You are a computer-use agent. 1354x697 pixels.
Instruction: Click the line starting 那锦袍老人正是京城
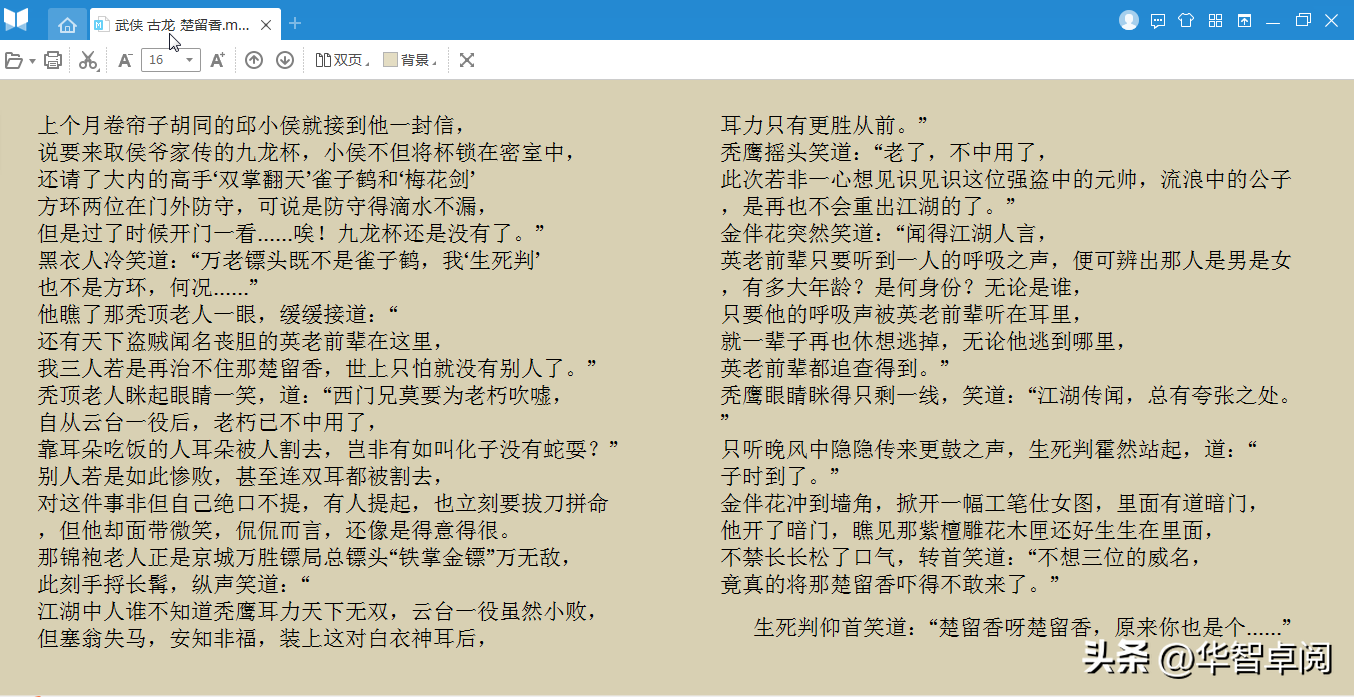point(305,557)
